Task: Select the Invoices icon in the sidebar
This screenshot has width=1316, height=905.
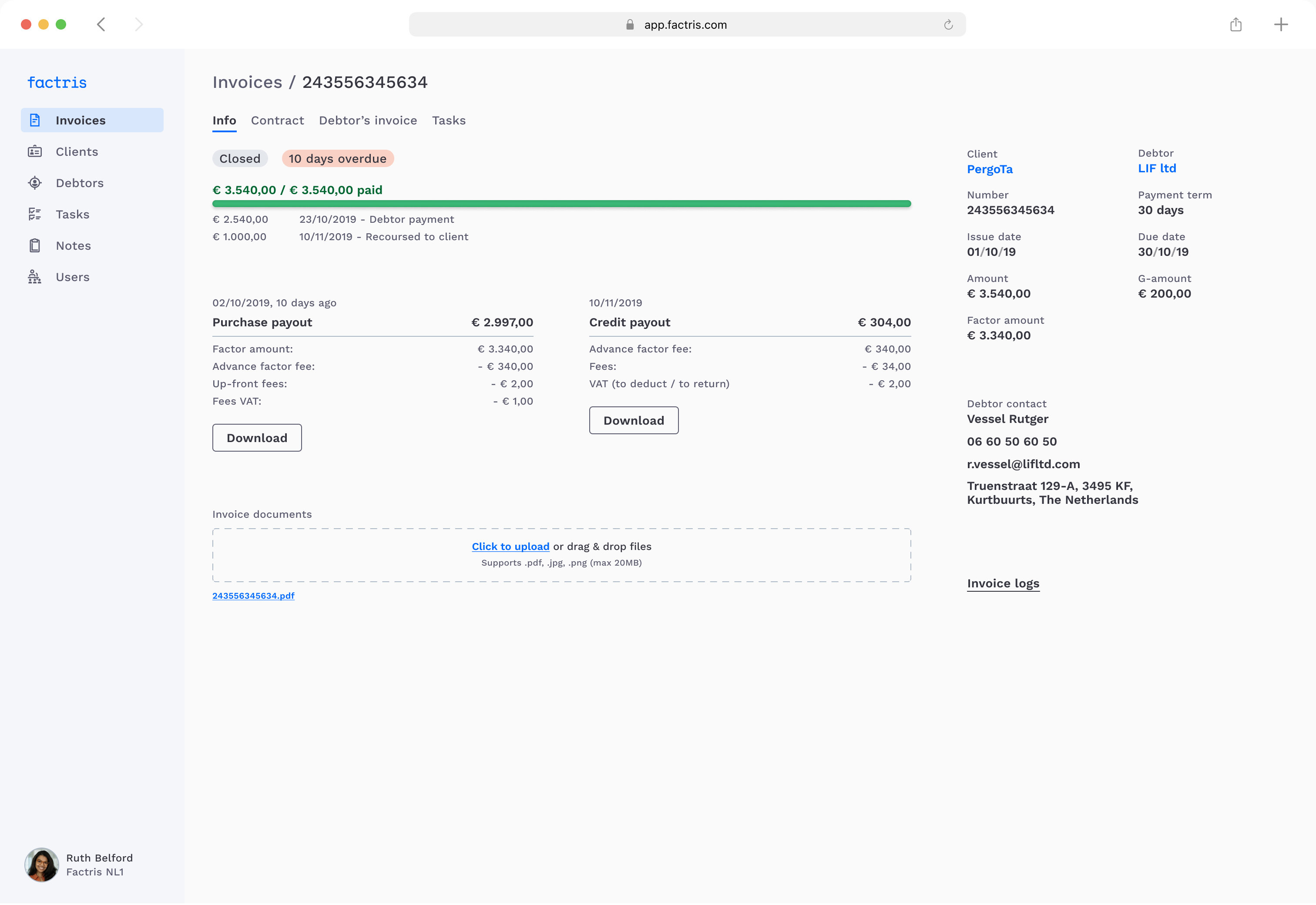Action: (35, 120)
